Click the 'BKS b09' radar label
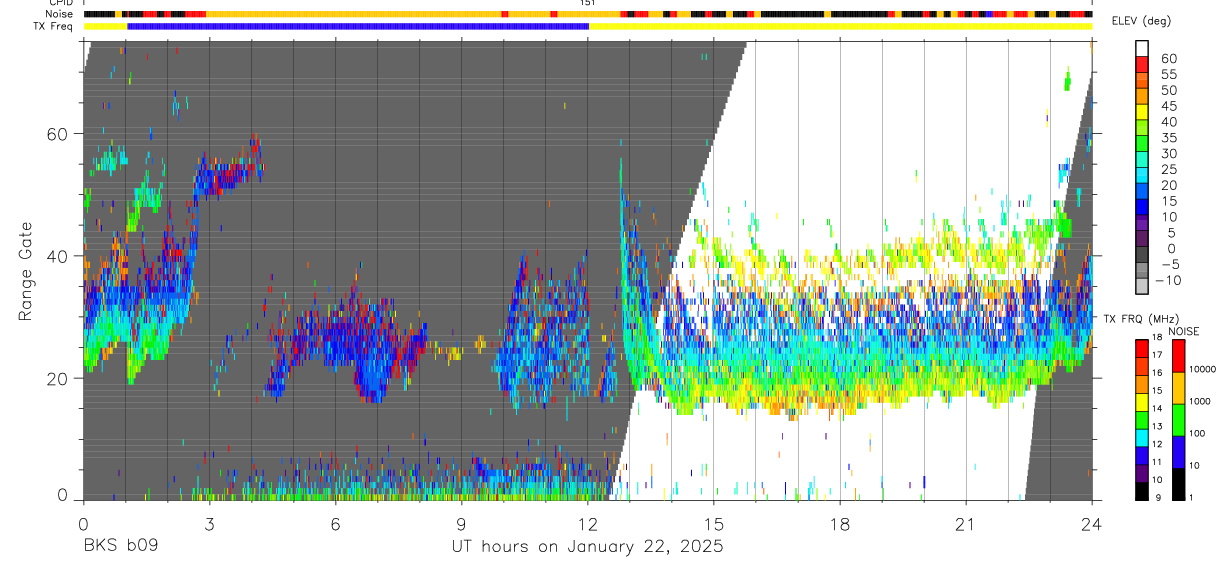The width and height of the screenshot is (1228, 567). click(x=120, y=547)
